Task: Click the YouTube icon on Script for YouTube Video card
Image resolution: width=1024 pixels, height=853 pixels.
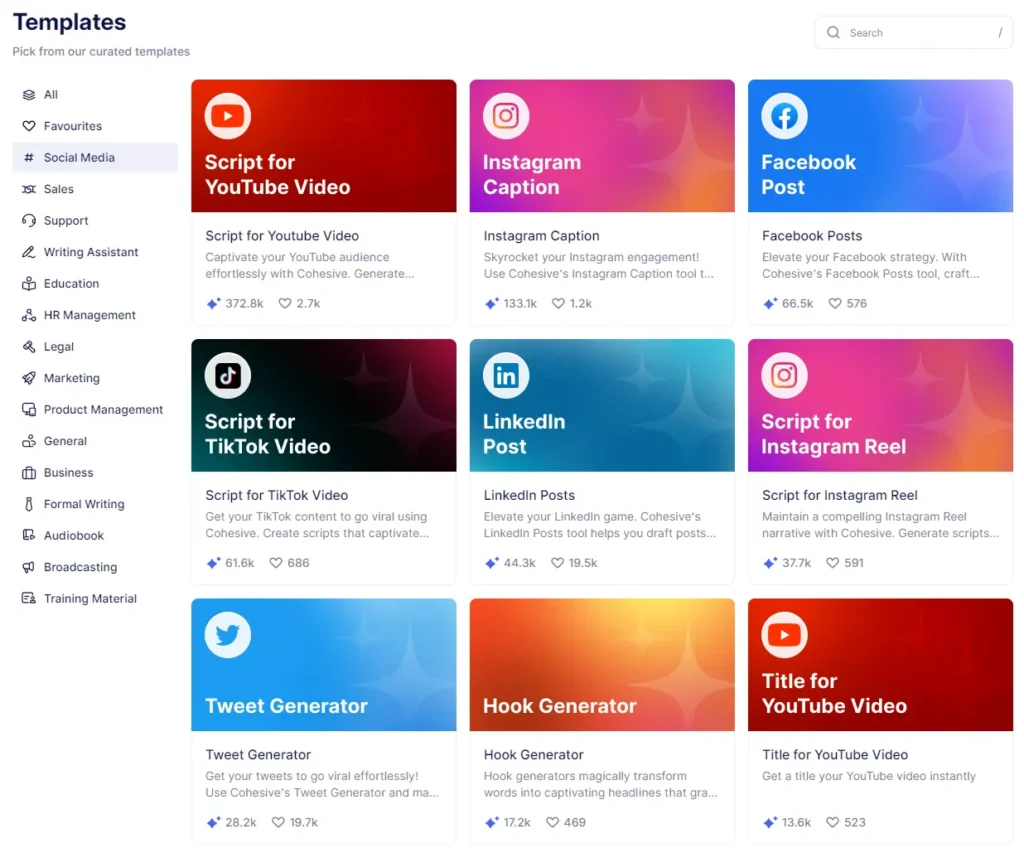Action: pos(227,115)
